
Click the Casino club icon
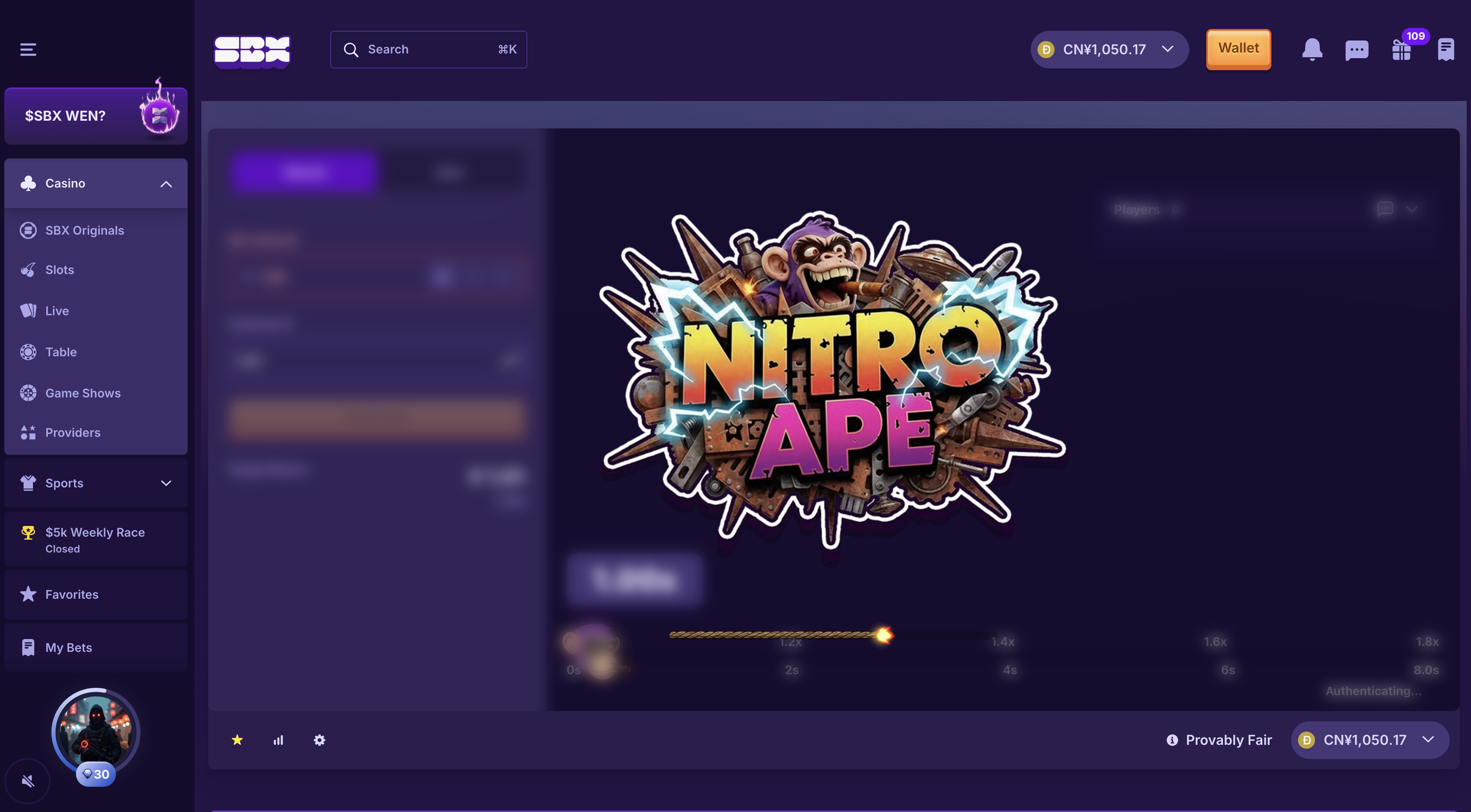[28, 184]
